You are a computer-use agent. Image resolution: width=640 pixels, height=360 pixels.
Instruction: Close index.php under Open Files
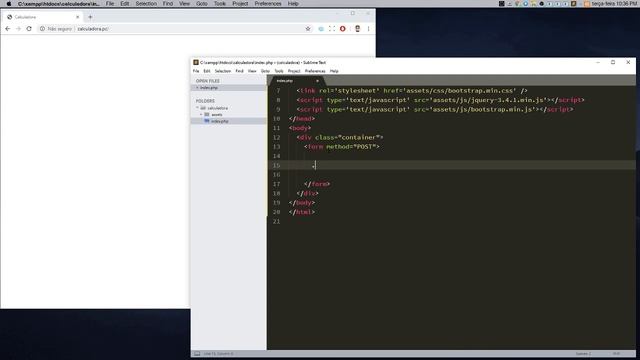tap(197, 88)
